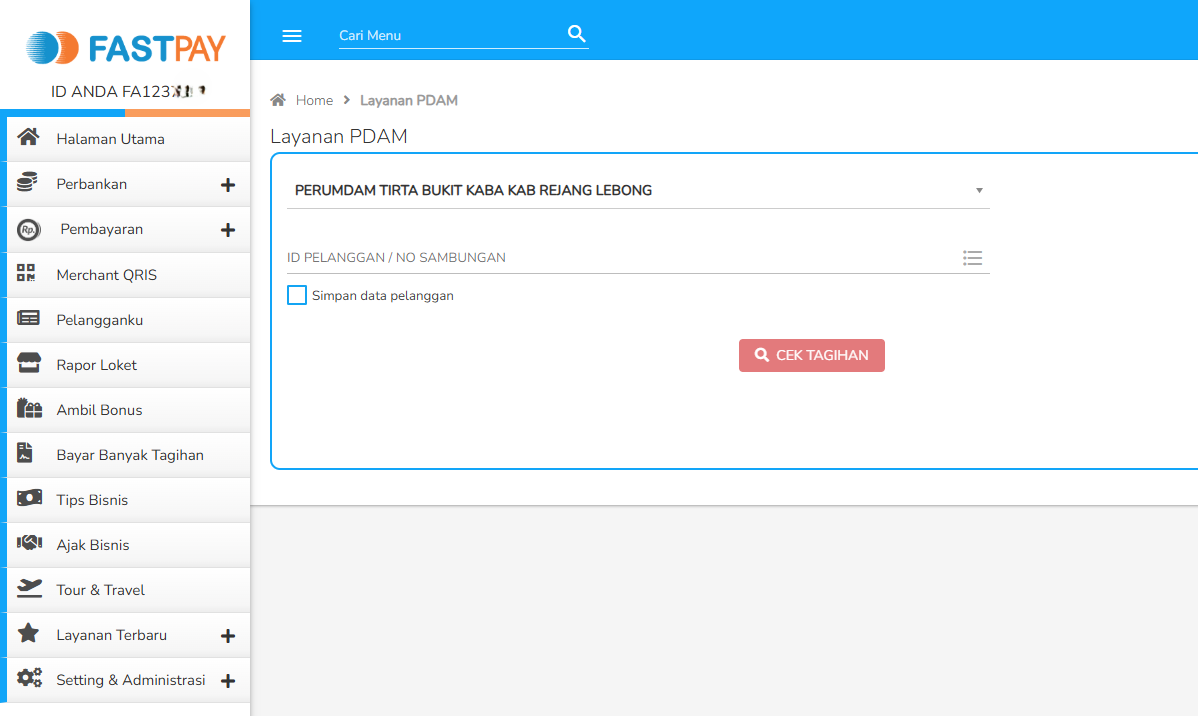
Task: Switch to the Pelangganku menu item
Action: (x=100, y=319)
